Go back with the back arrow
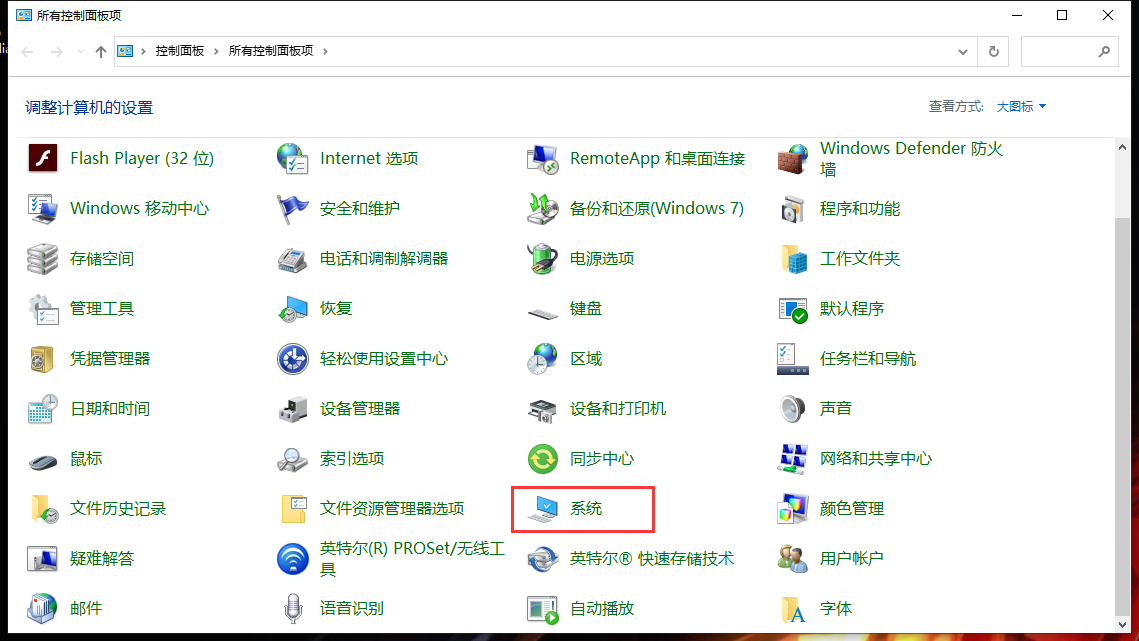 [x=28, y=52]
